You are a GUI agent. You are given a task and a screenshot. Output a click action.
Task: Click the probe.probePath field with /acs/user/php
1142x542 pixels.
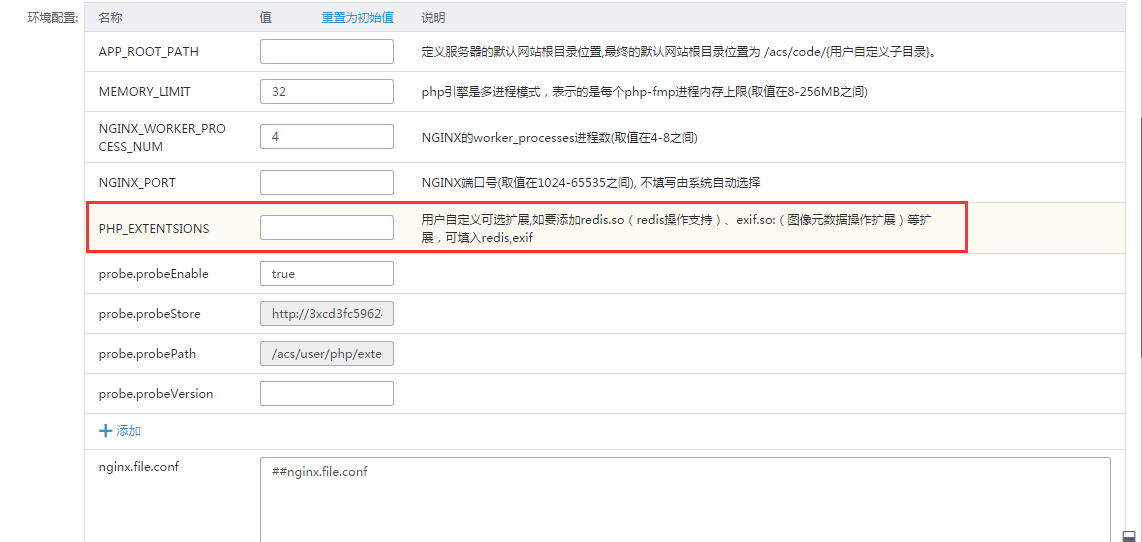pyautogui.click(x=327, y=354)
